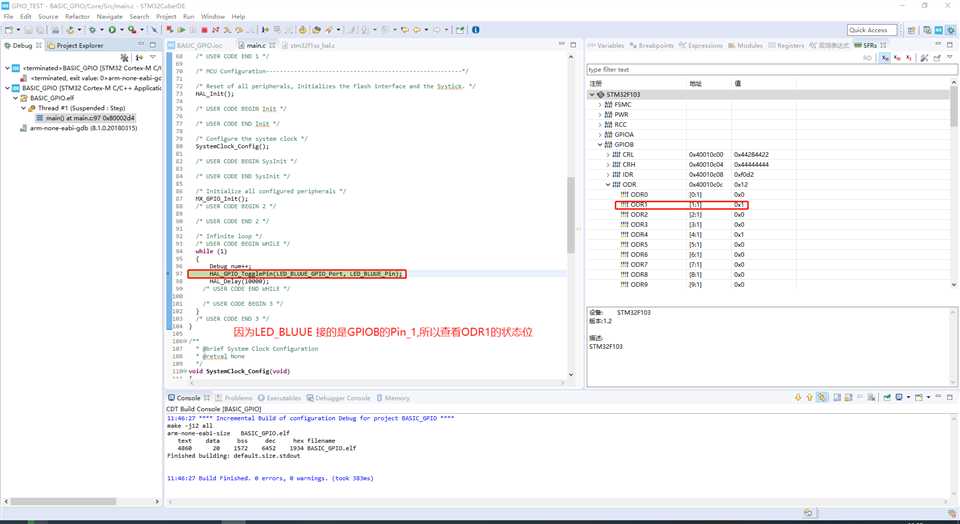Collapse Thread #1 in Debug view
Viewport: 960px width, 524px height.
pyautogui.click(x=23, y=108)
